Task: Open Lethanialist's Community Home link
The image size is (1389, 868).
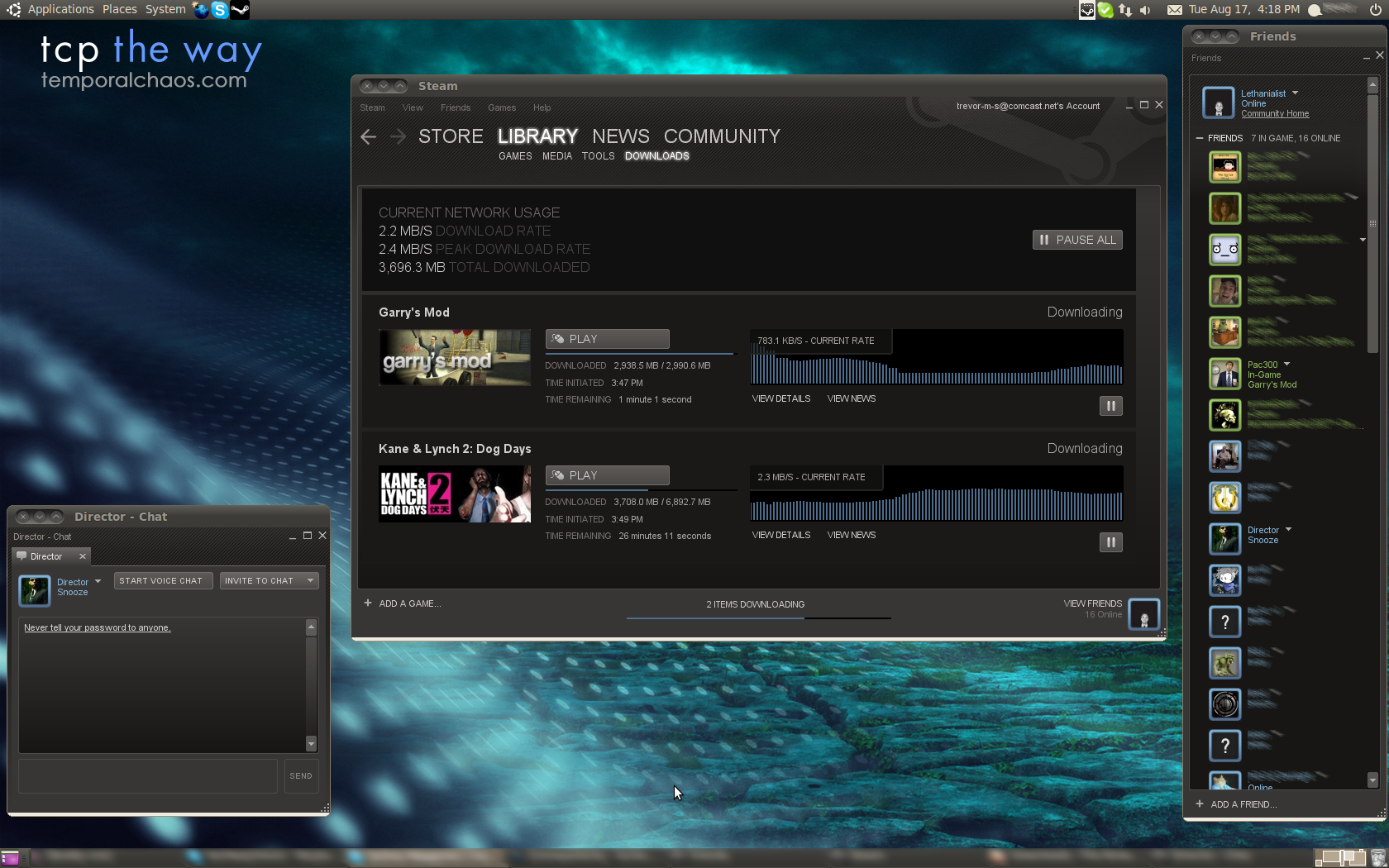Action: pyautogui.click(x=1275, y=113)
